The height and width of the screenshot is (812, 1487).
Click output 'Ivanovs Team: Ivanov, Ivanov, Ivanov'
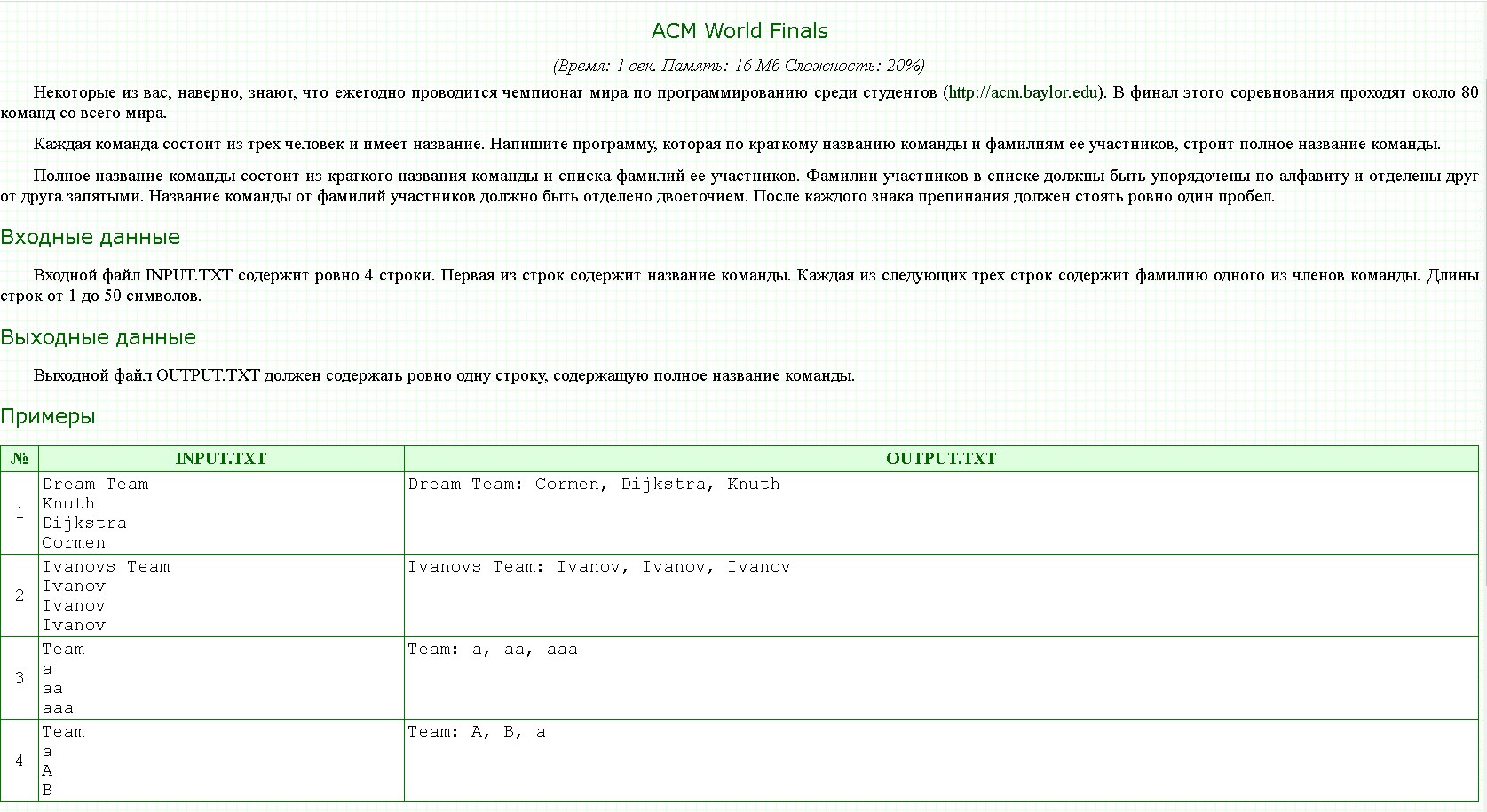click(599, 566)
